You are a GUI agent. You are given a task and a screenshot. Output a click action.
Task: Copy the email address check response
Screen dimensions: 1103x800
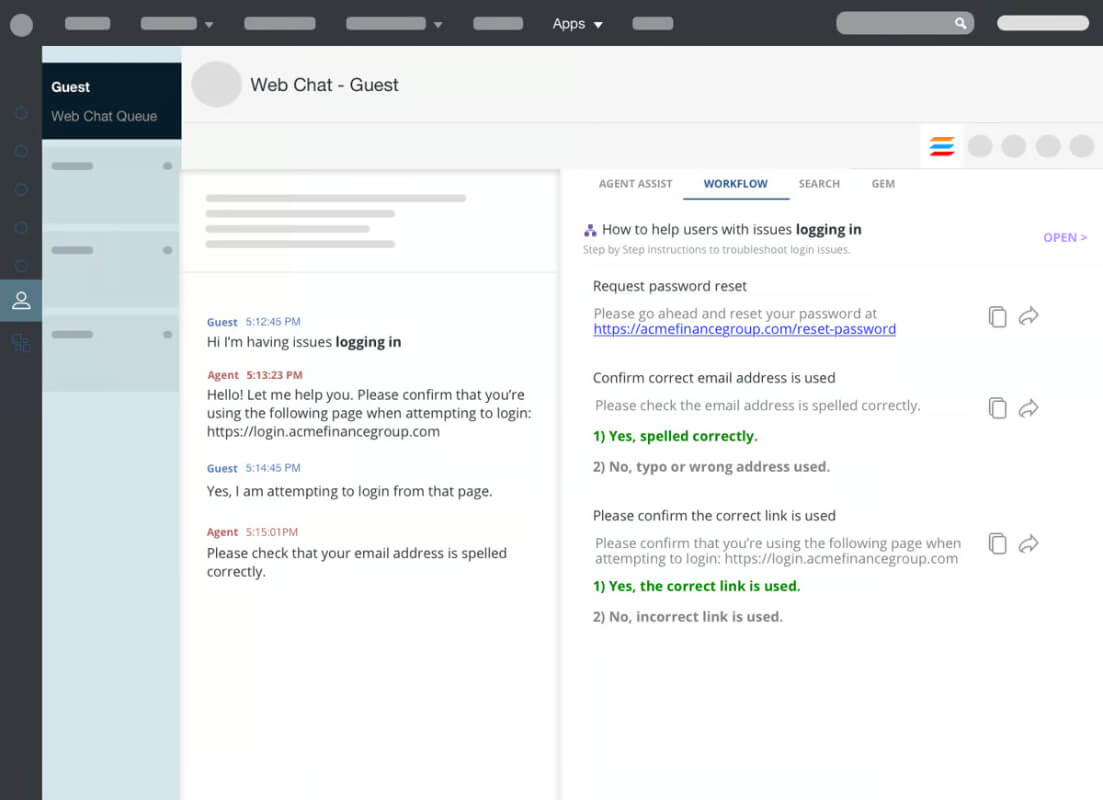tap(997, 408)
